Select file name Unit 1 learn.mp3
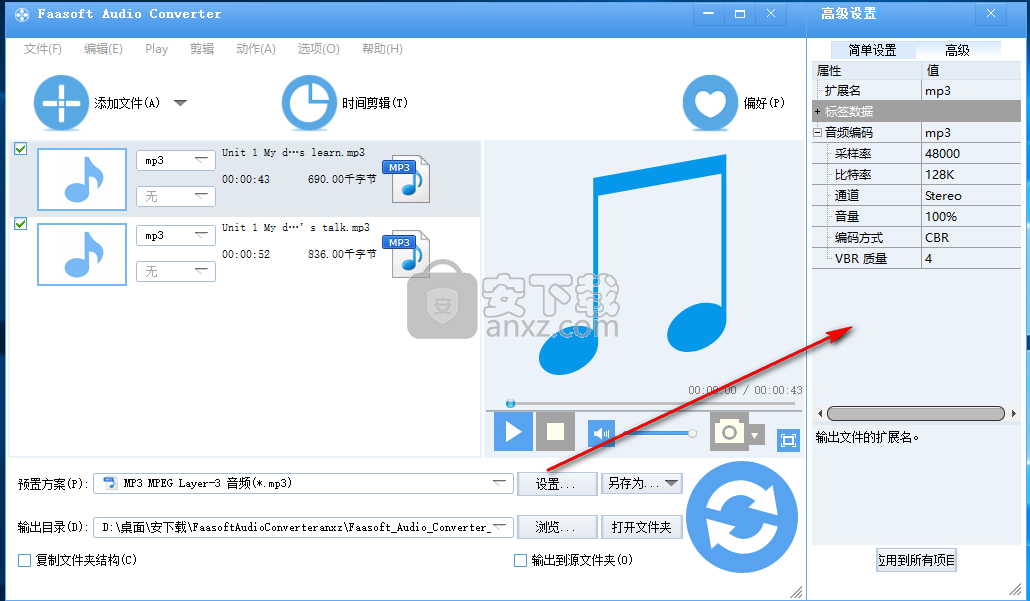 (x=293, y=152)
